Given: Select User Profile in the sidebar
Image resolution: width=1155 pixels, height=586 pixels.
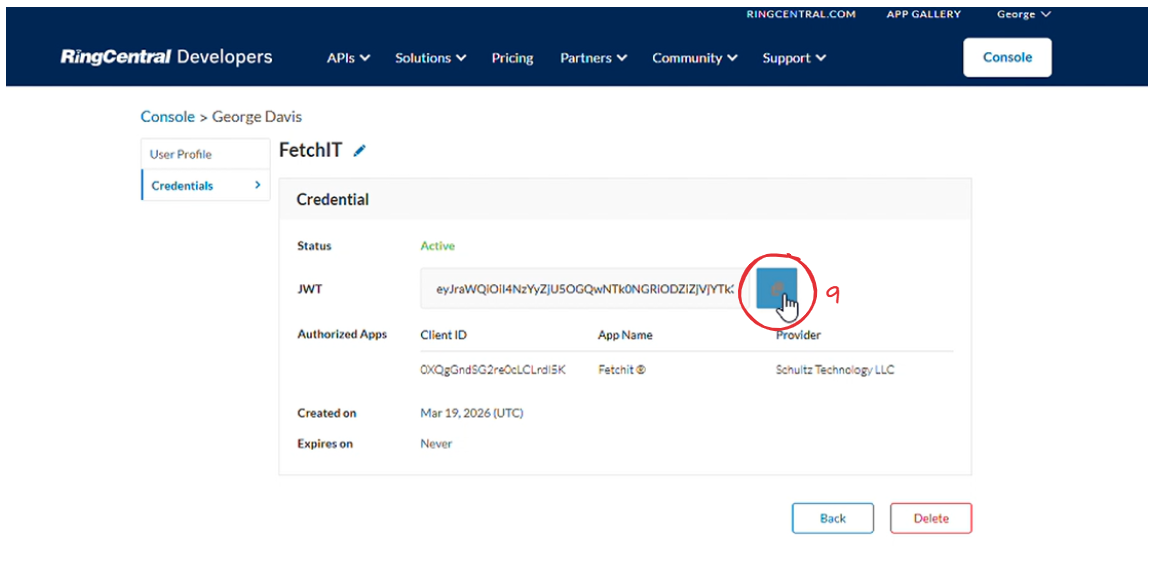Looking at the screenshot, I should (206, 155).
